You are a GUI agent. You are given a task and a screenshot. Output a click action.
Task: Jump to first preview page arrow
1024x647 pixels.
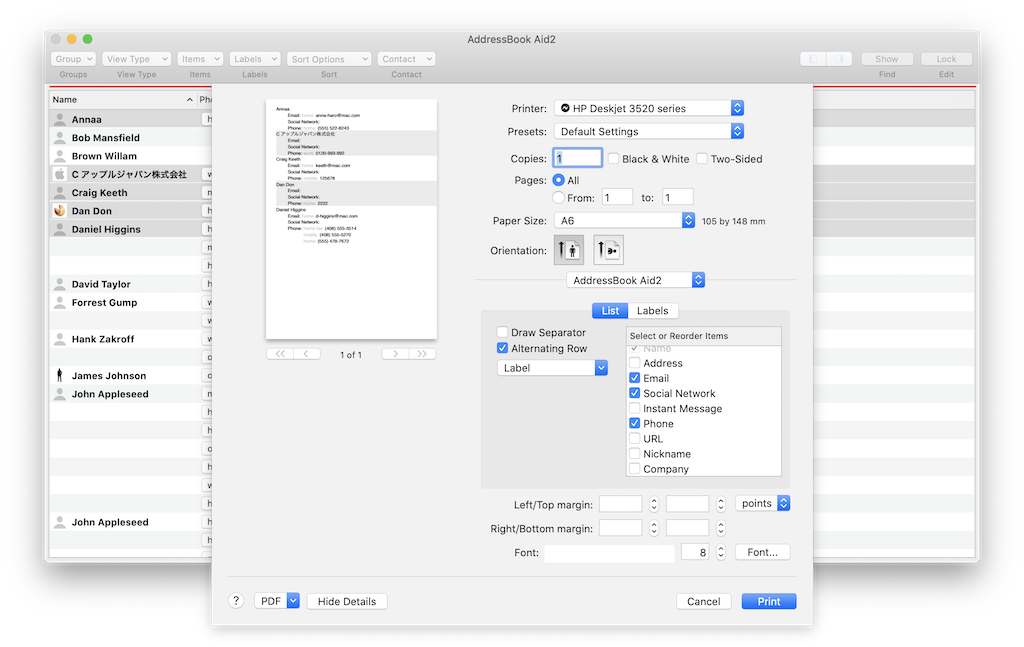pyautogui.click(x=279, y=354)
